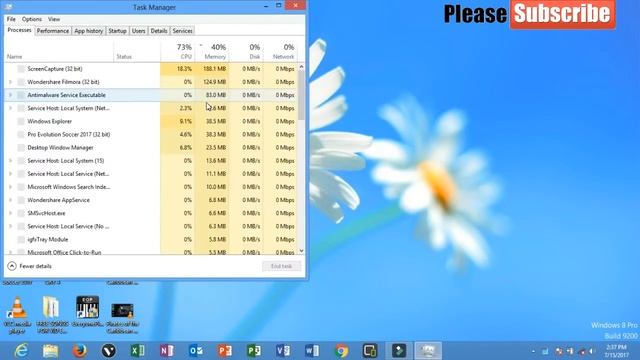Switch to the Details tab
Viewport: 640px width, 360px height.
159,31
